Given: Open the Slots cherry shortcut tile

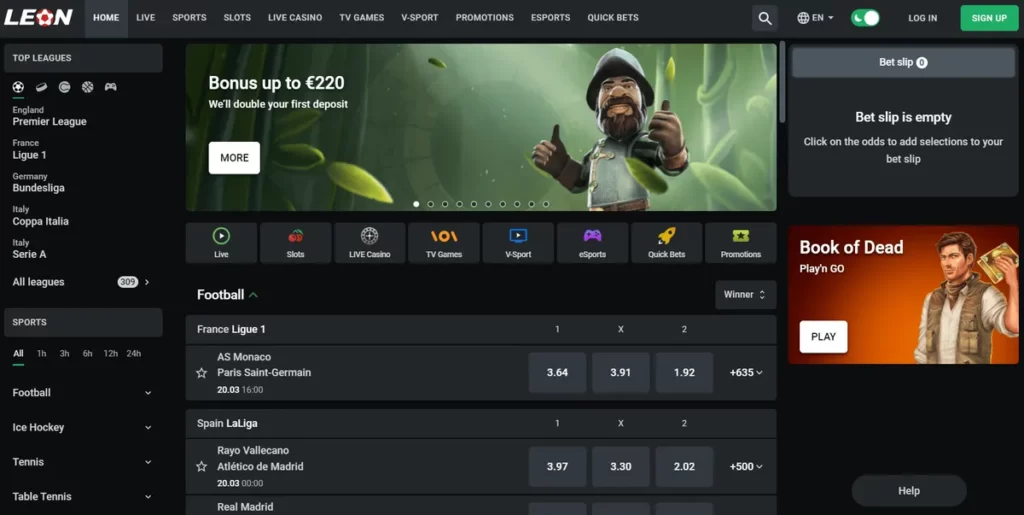Looking at the screenshot, I should (x=295, y=243).
